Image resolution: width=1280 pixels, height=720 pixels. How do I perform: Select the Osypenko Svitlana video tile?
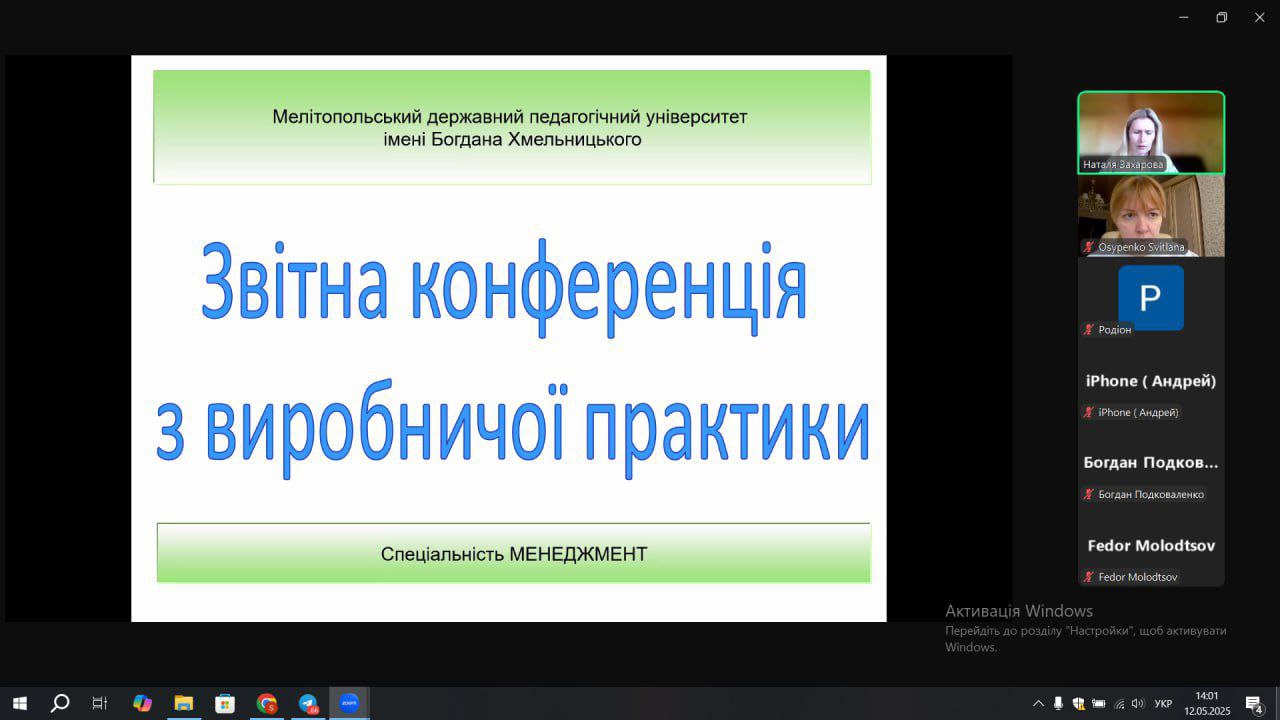click(1150, 215)
